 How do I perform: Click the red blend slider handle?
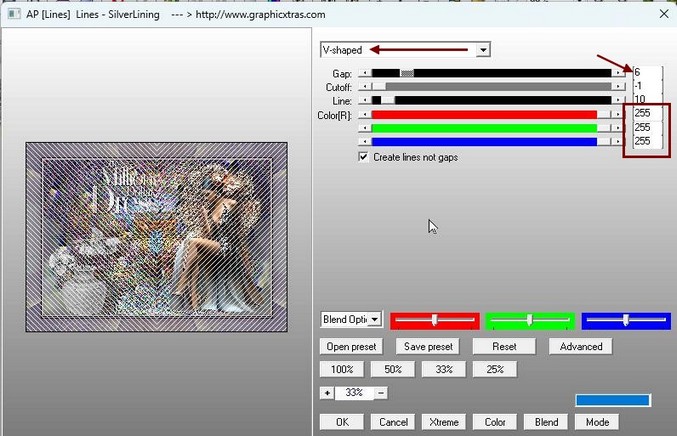click(434, 320)
